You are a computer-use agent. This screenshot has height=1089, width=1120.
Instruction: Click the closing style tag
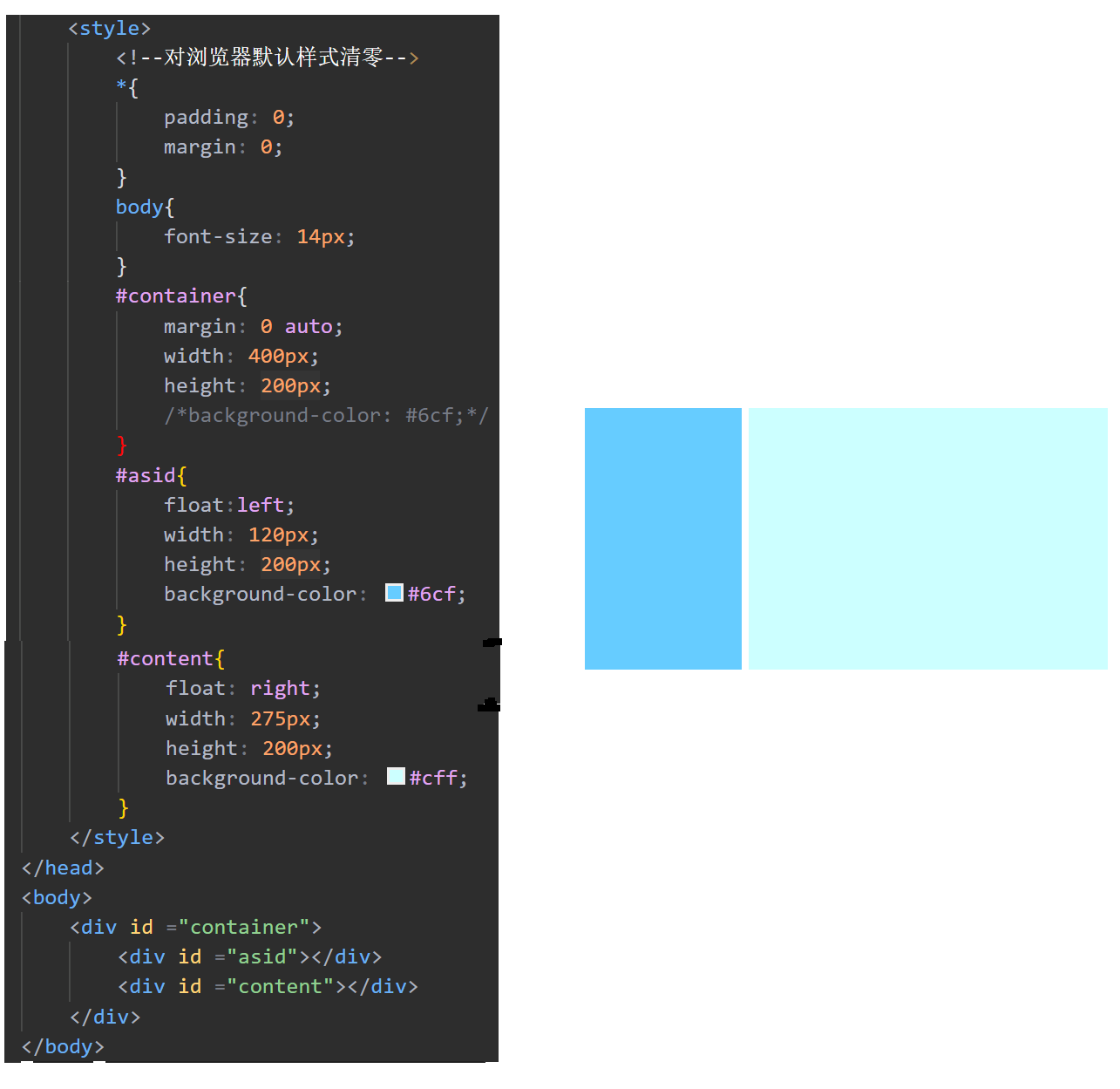118,836
